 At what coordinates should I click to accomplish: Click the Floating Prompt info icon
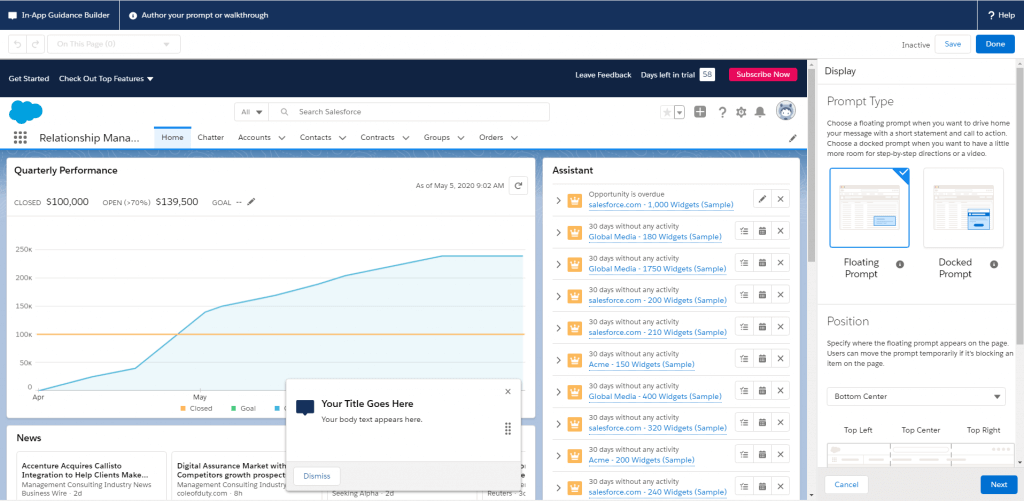900,265
